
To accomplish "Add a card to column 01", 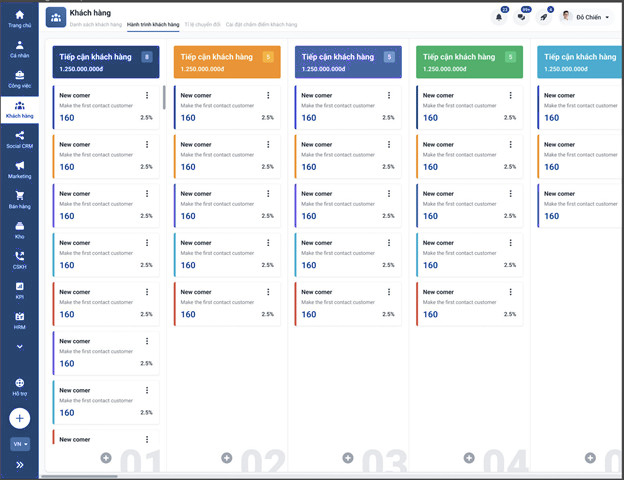I will (x=106, y=458).
